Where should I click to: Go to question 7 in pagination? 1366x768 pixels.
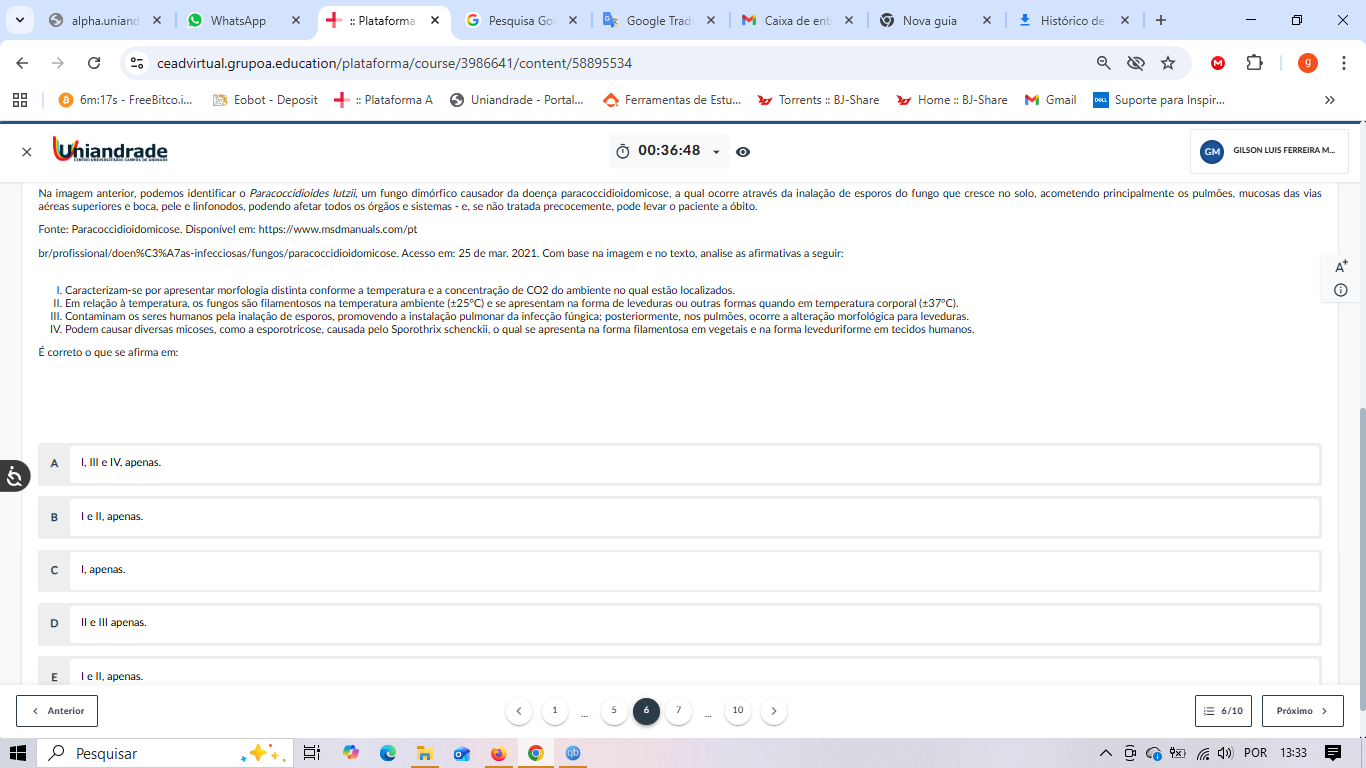pyautogui.click(x=678, y=711)
